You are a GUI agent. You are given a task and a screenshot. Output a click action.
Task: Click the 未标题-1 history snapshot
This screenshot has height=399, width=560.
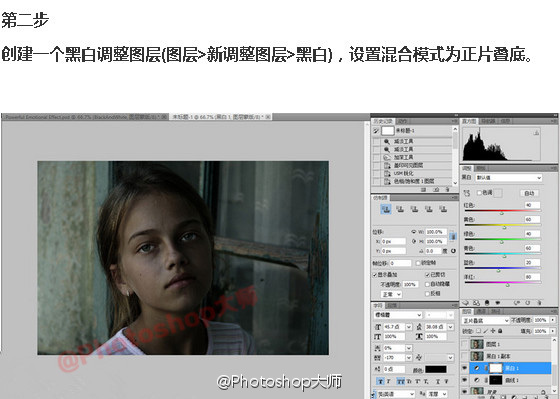(x=405, y=131)
